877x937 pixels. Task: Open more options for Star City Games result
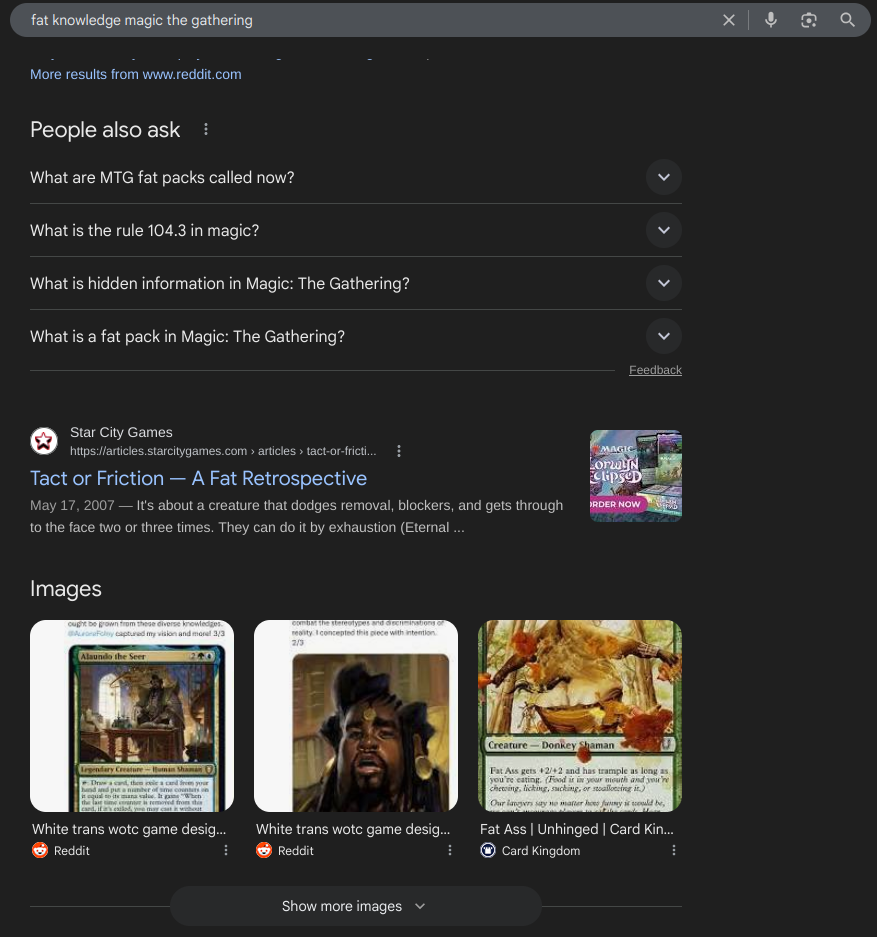click(399, 451)
